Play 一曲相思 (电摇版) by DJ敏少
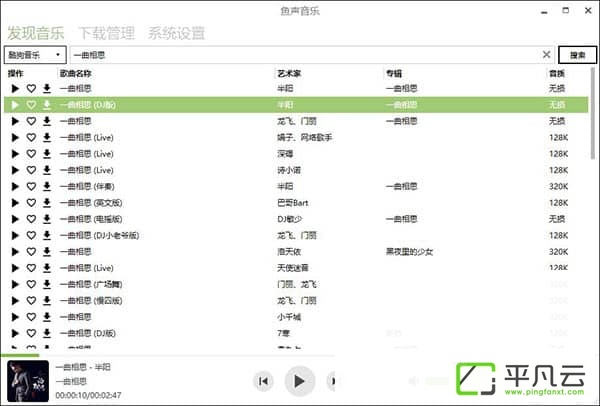The image size is (600, 406). coord(15,219)
